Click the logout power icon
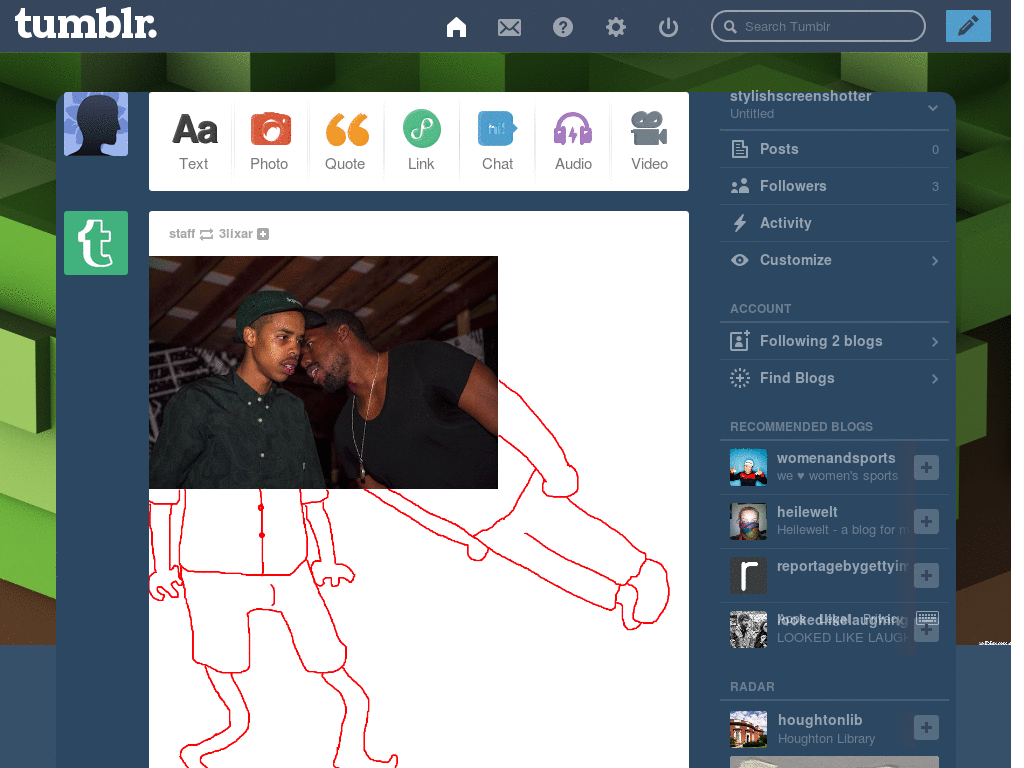This screenshot has width=1024, height=768. point(668,27)
